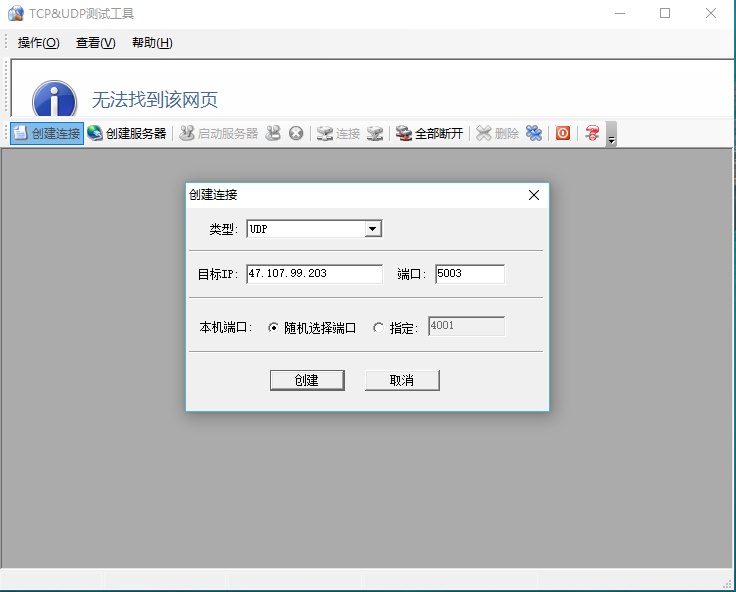Click the round grey X toolbar icon

[x=296, y=133]
